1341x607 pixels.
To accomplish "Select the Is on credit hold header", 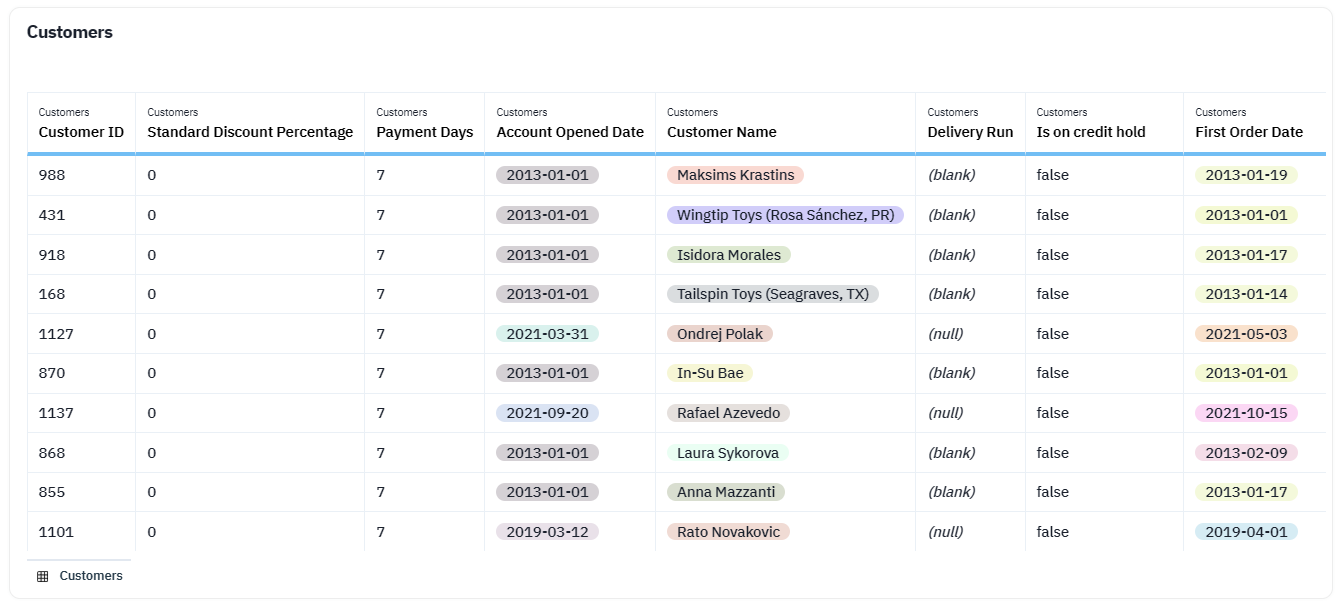I will [1091, 132].
